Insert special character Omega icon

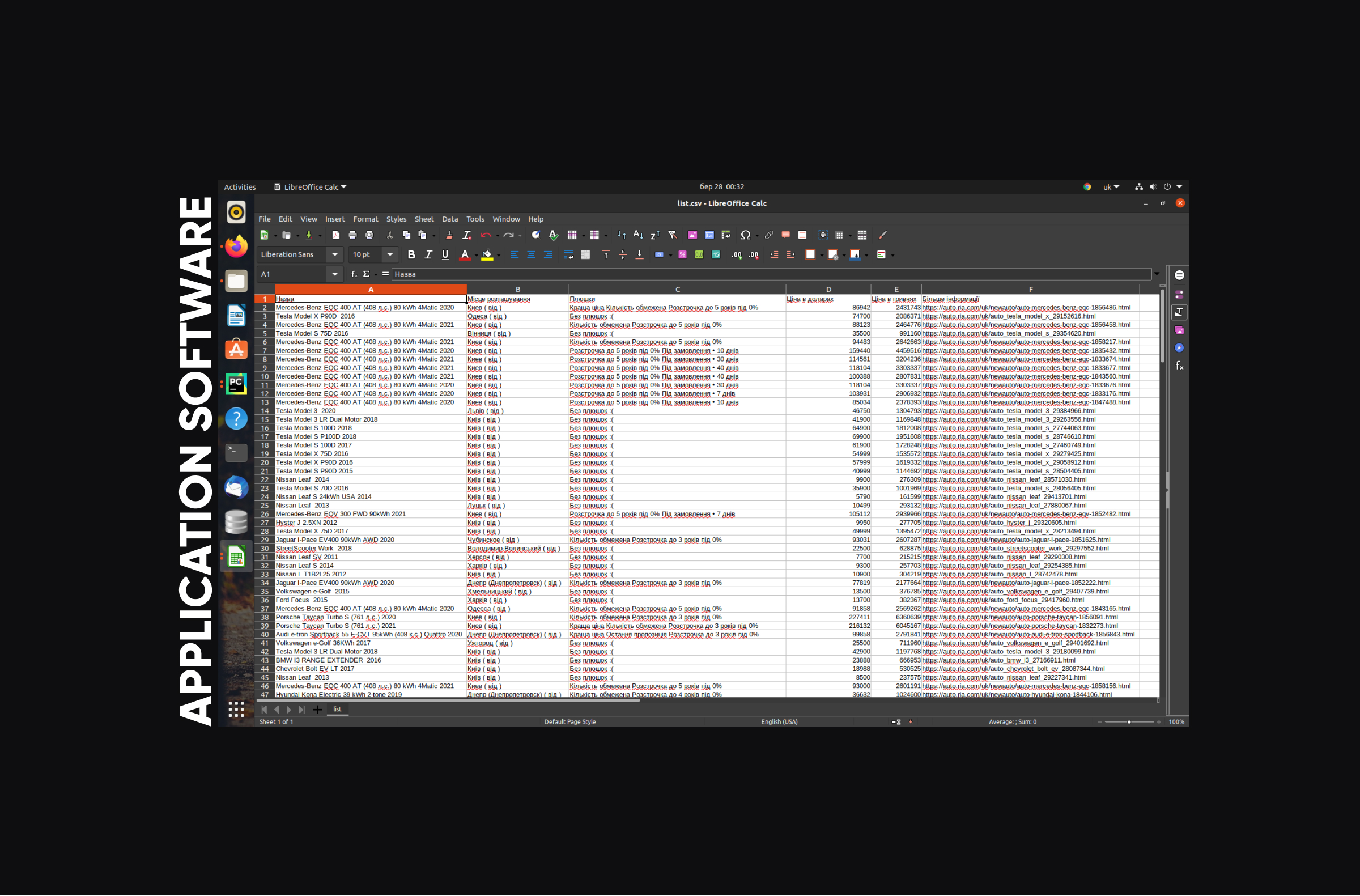pos(745,235)
